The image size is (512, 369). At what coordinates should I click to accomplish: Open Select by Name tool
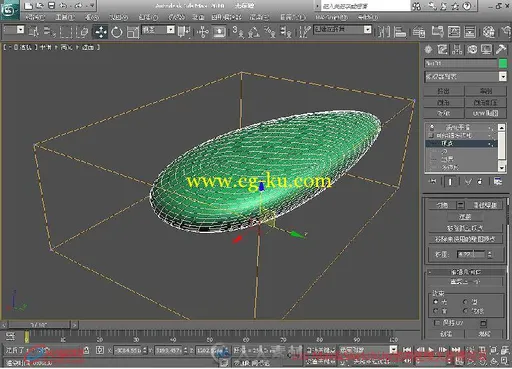click(49, 32)
